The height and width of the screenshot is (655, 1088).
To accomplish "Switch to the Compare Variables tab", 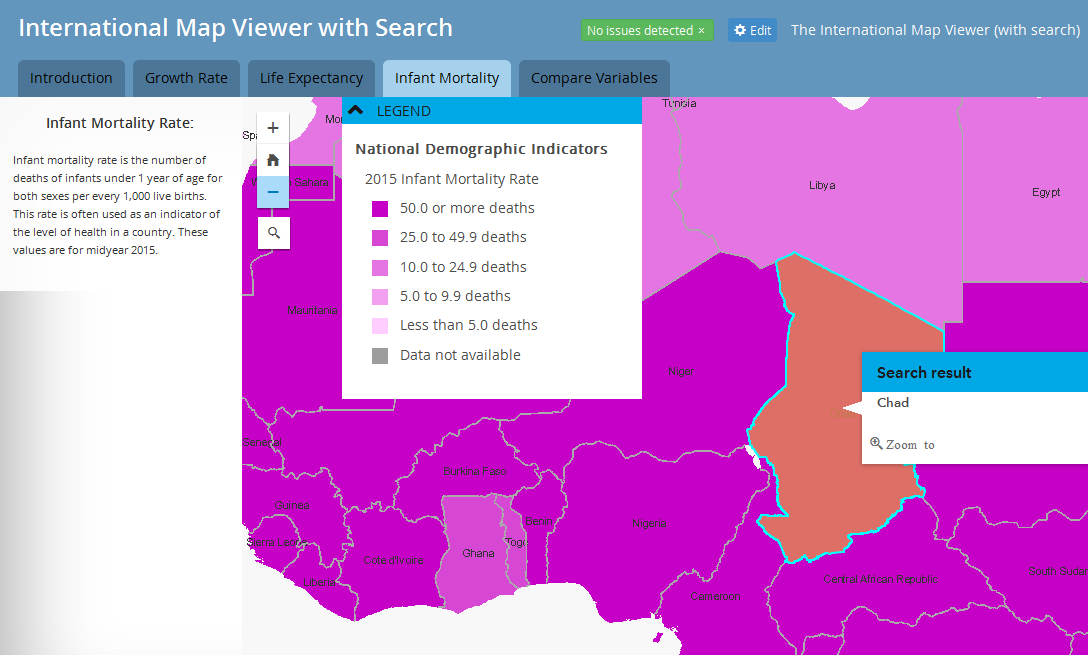I will pyautogui.click(x=594, y=77).
